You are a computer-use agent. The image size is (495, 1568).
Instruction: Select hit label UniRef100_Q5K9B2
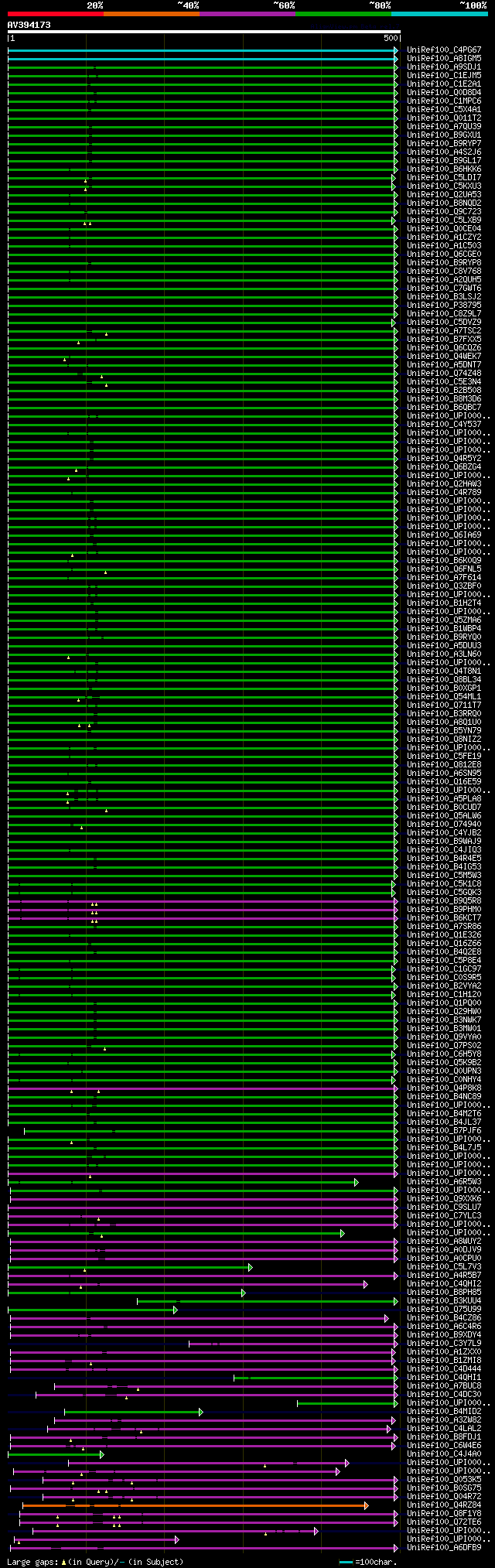[x=444, y=1063]
